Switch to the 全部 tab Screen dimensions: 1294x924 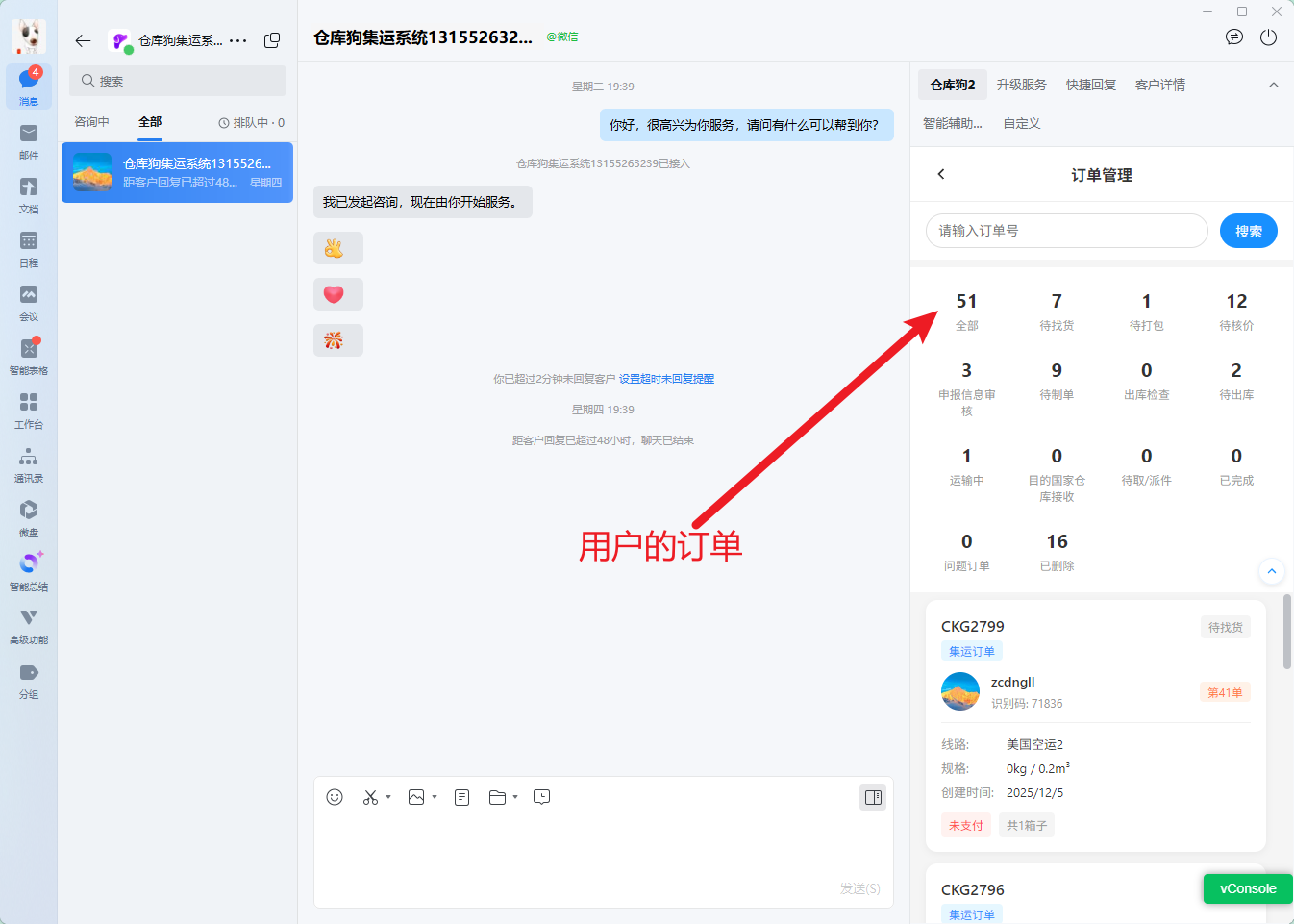pyautogui.click(x=150, y=122)
